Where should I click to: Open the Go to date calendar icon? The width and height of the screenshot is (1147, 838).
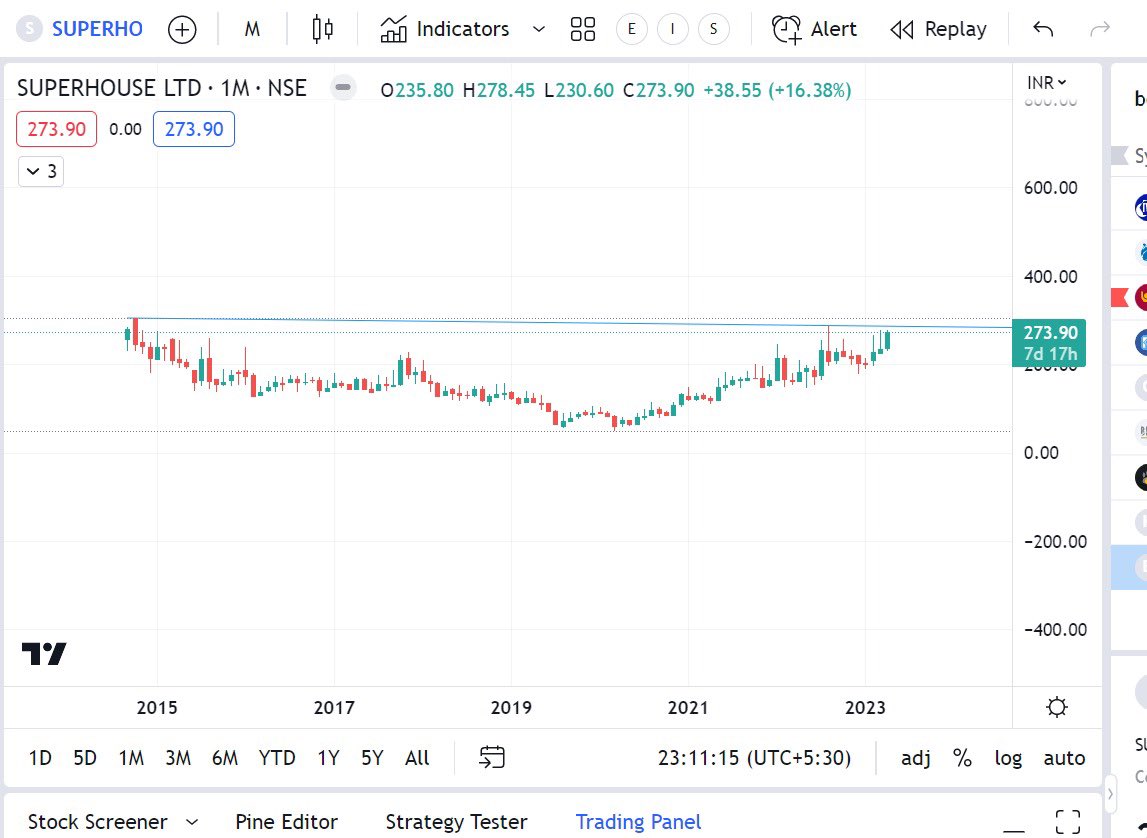[x=492, y=758]
